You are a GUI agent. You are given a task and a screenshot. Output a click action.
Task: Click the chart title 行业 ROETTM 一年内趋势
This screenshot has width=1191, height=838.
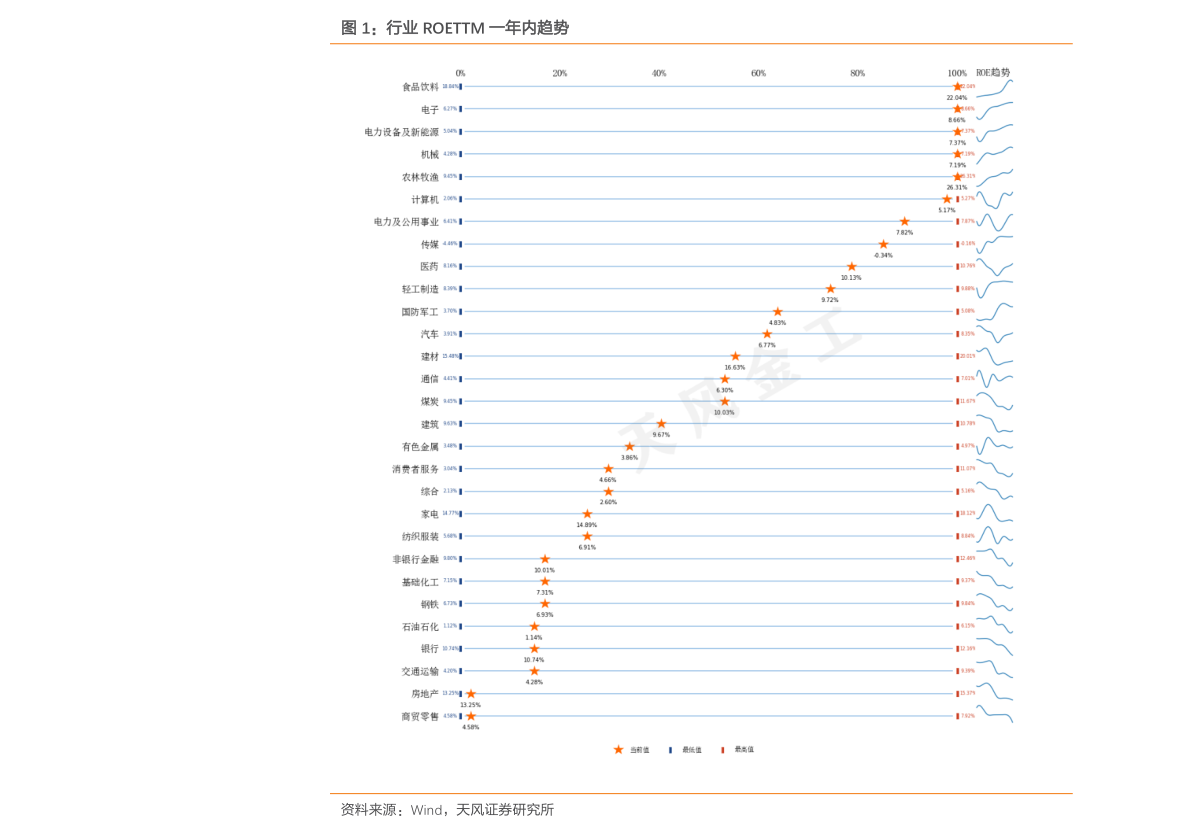455,28
